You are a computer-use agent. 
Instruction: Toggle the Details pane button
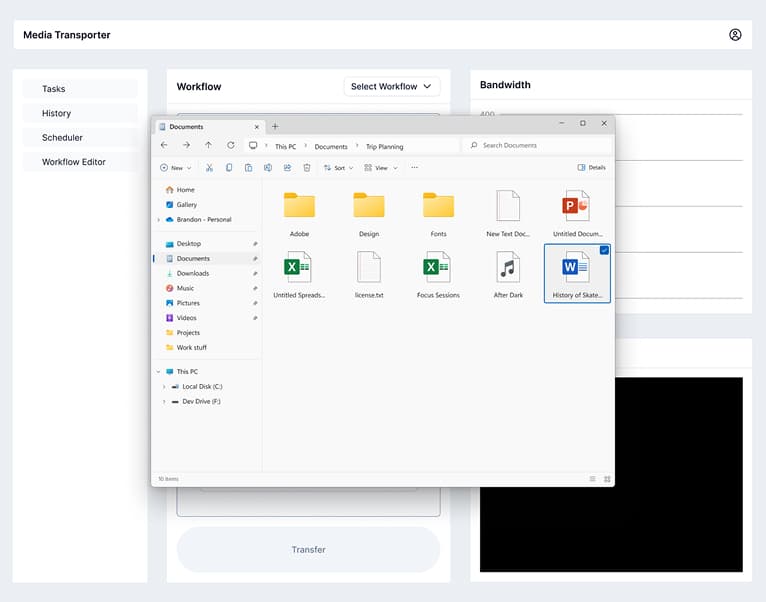(591, 168)
